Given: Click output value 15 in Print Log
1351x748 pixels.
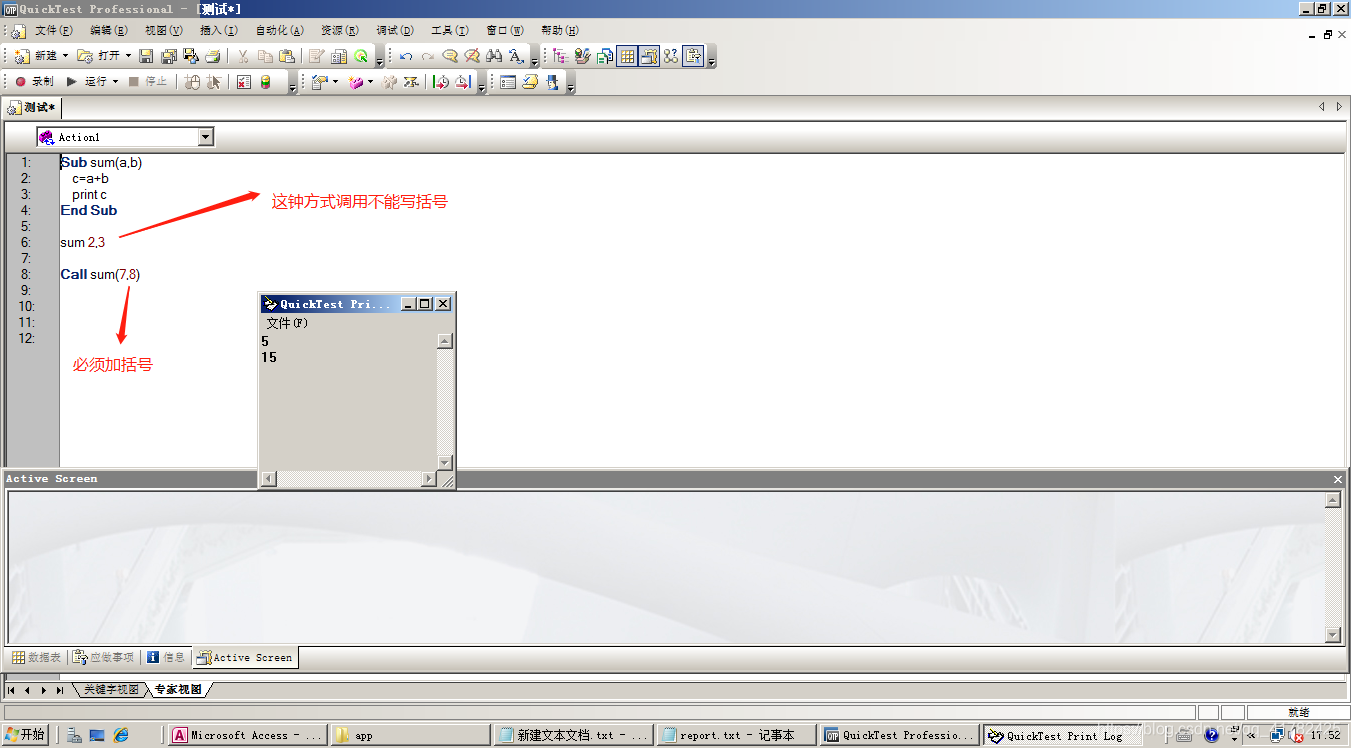Looking at the screenshot, I should [269, 357].
